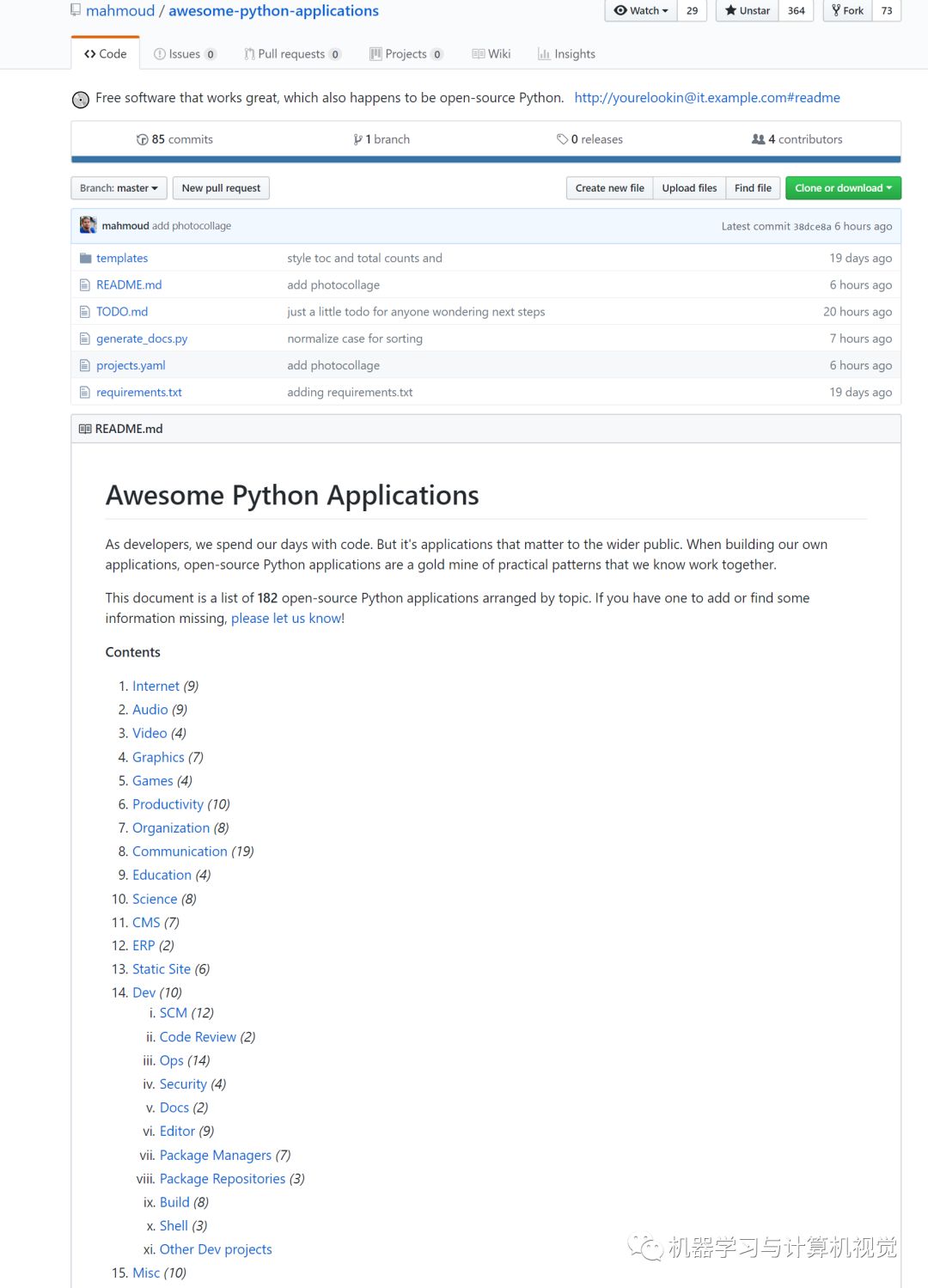
Task: Click the README.md file icon in list
Action: [x=84, y=284]
